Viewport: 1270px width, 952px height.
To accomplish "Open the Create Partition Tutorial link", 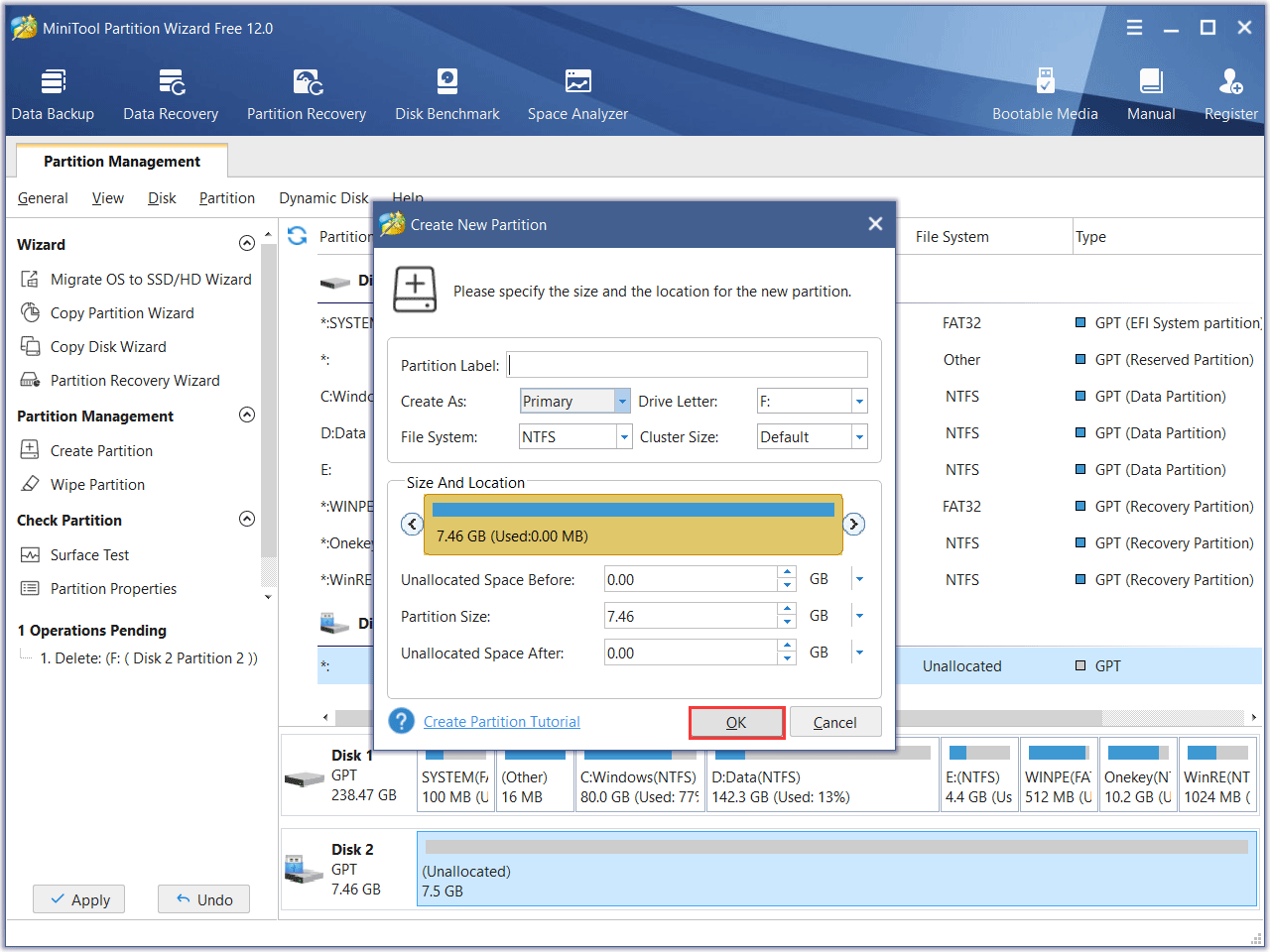I will [x=502, y=722].
